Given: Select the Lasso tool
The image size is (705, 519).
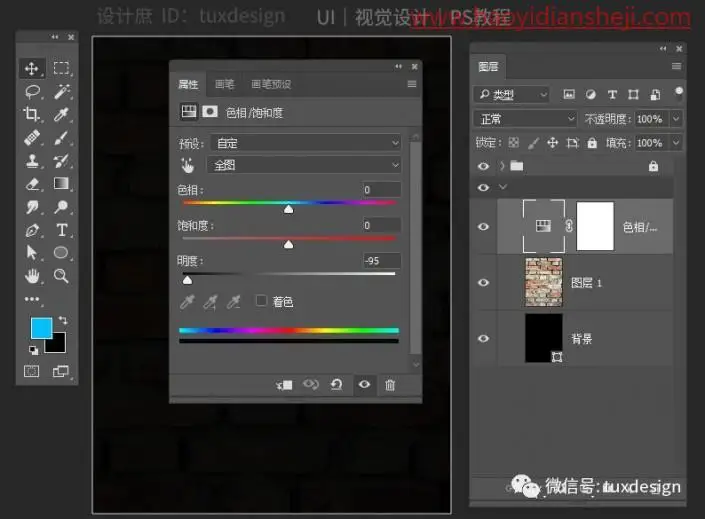Looking at the screenshot, I should 32,91.
